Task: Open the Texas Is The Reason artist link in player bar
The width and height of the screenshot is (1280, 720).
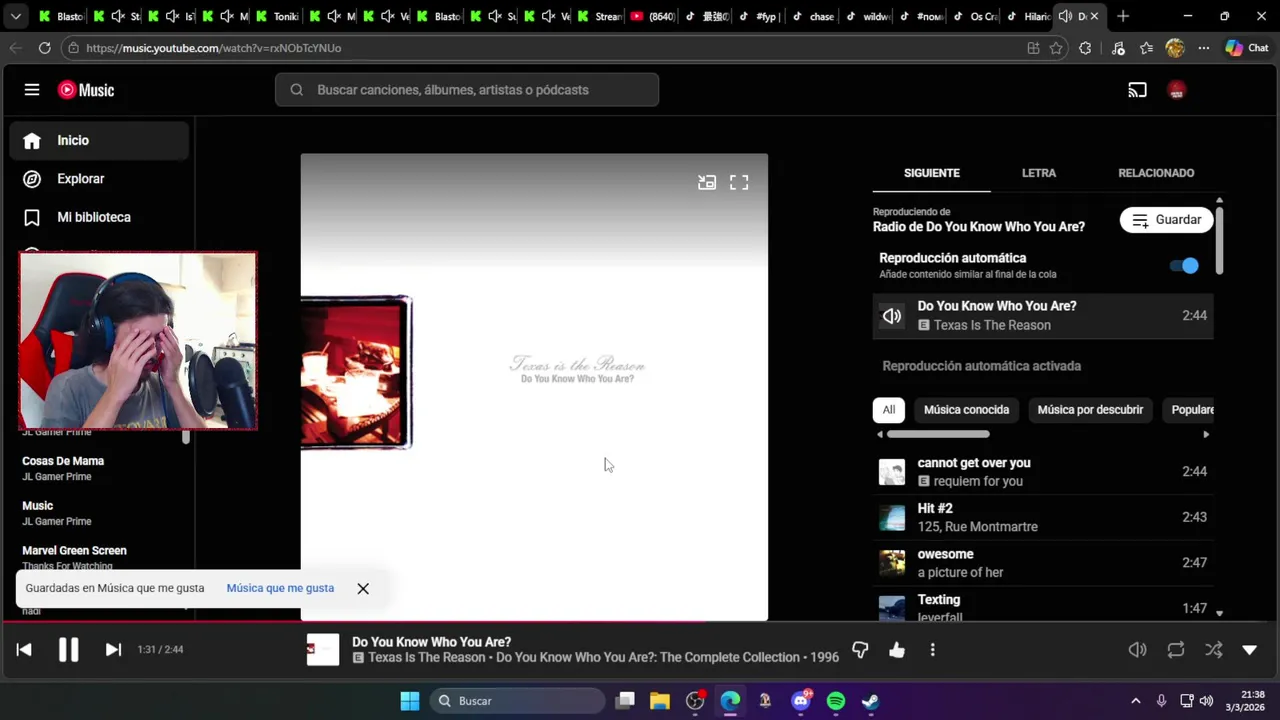Action: tap(427, 658)
